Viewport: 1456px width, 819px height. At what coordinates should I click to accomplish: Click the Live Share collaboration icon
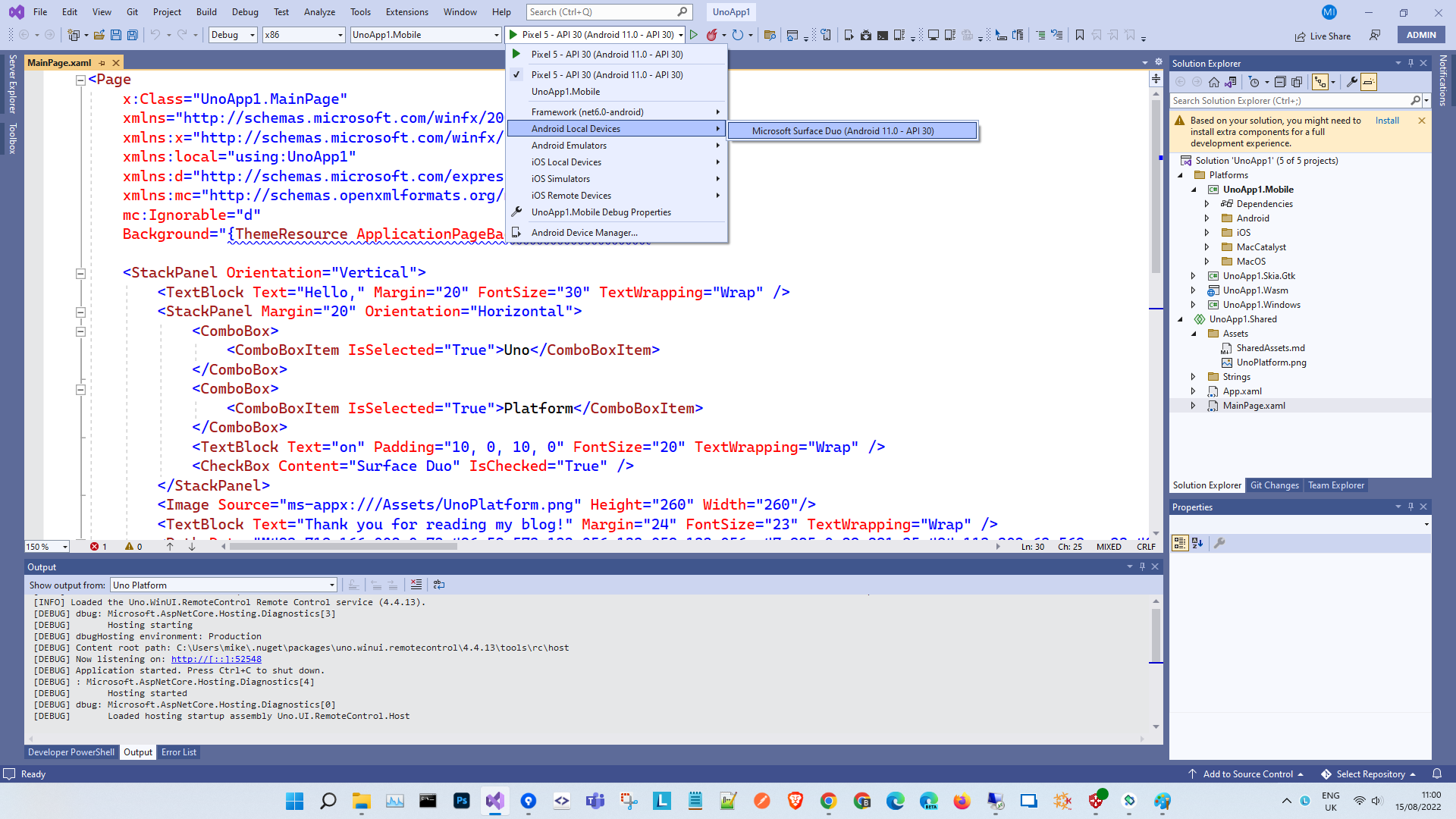1299,35
